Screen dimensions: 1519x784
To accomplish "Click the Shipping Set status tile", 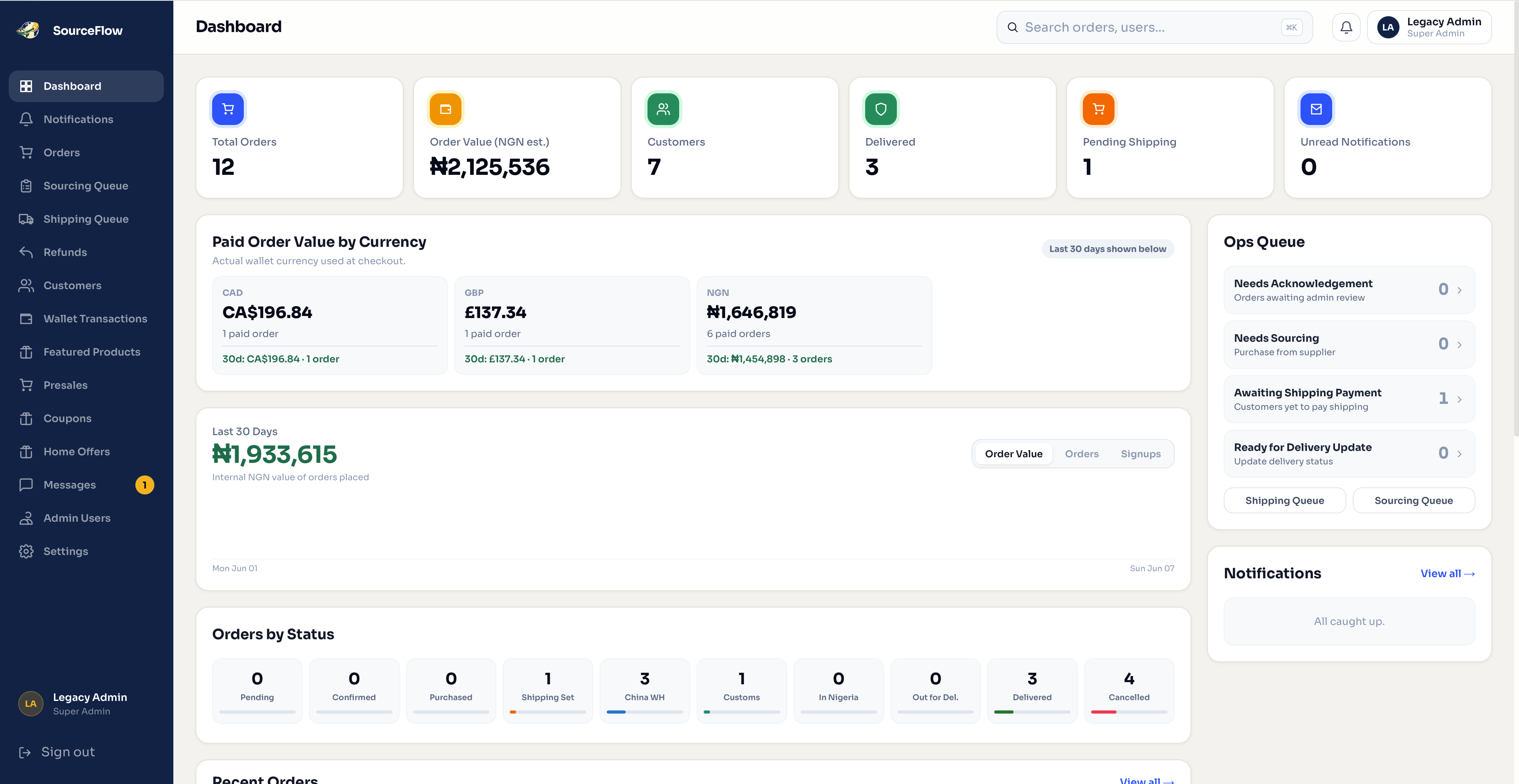I will click(x=547, y=691).
